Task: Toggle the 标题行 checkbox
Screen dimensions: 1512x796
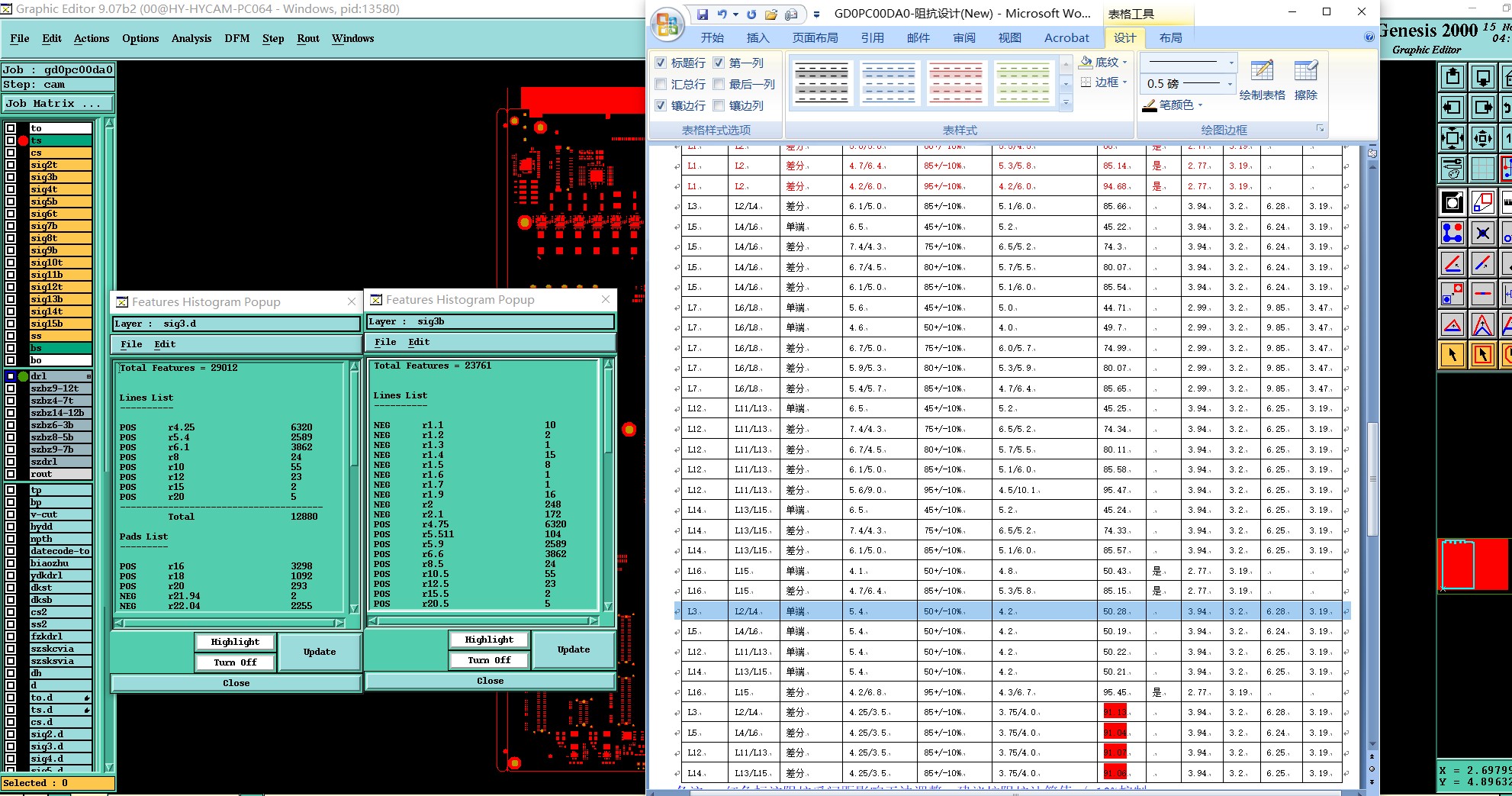Action: (661, 63)
